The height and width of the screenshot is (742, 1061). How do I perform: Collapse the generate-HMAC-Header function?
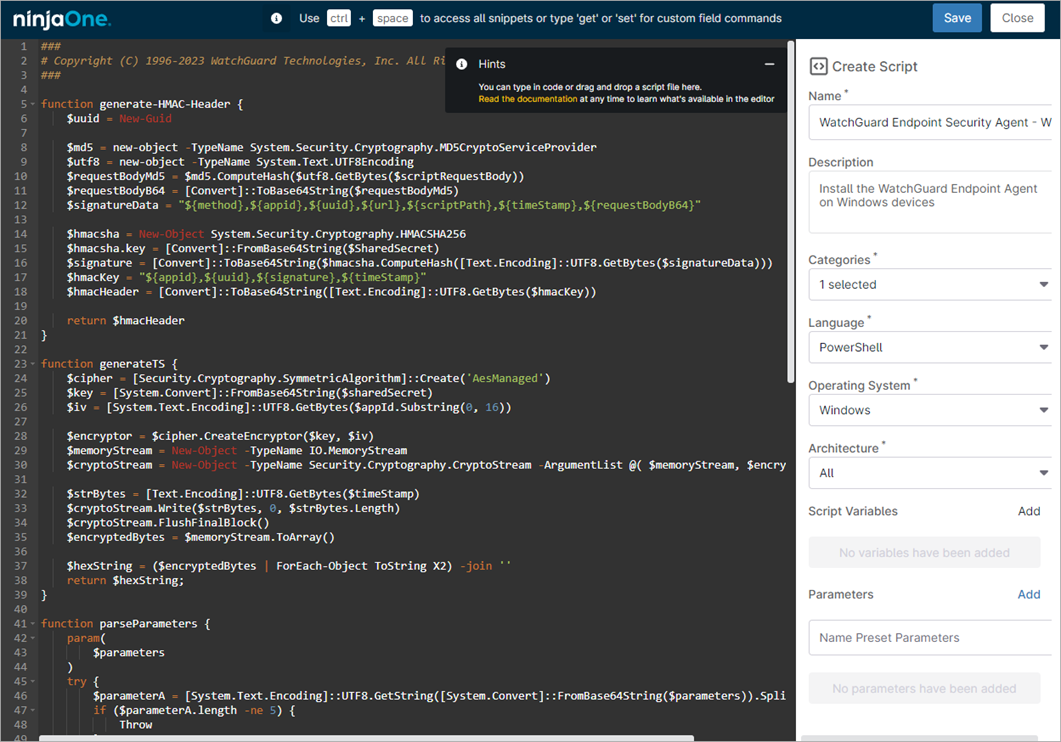point(30,103)
